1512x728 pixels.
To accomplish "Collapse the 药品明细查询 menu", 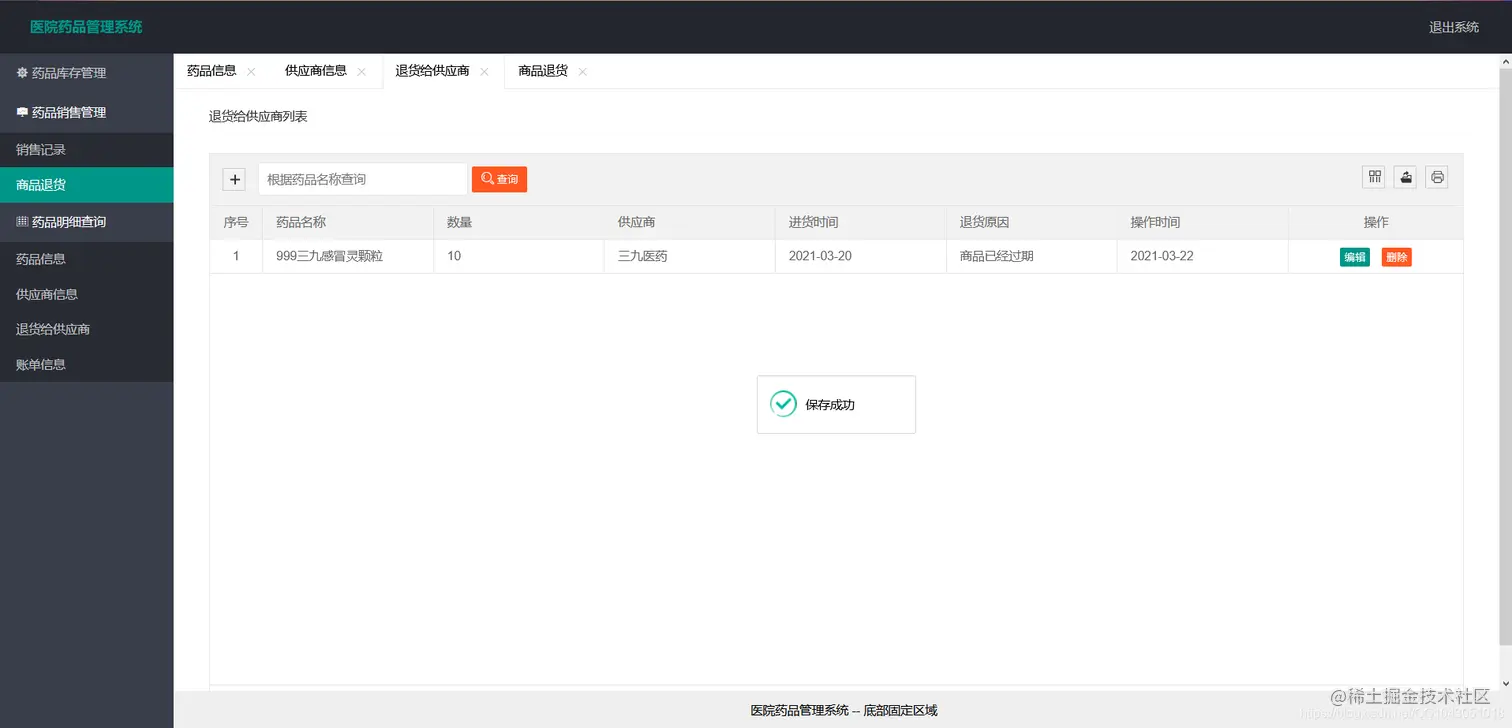I will click(86, 222).
